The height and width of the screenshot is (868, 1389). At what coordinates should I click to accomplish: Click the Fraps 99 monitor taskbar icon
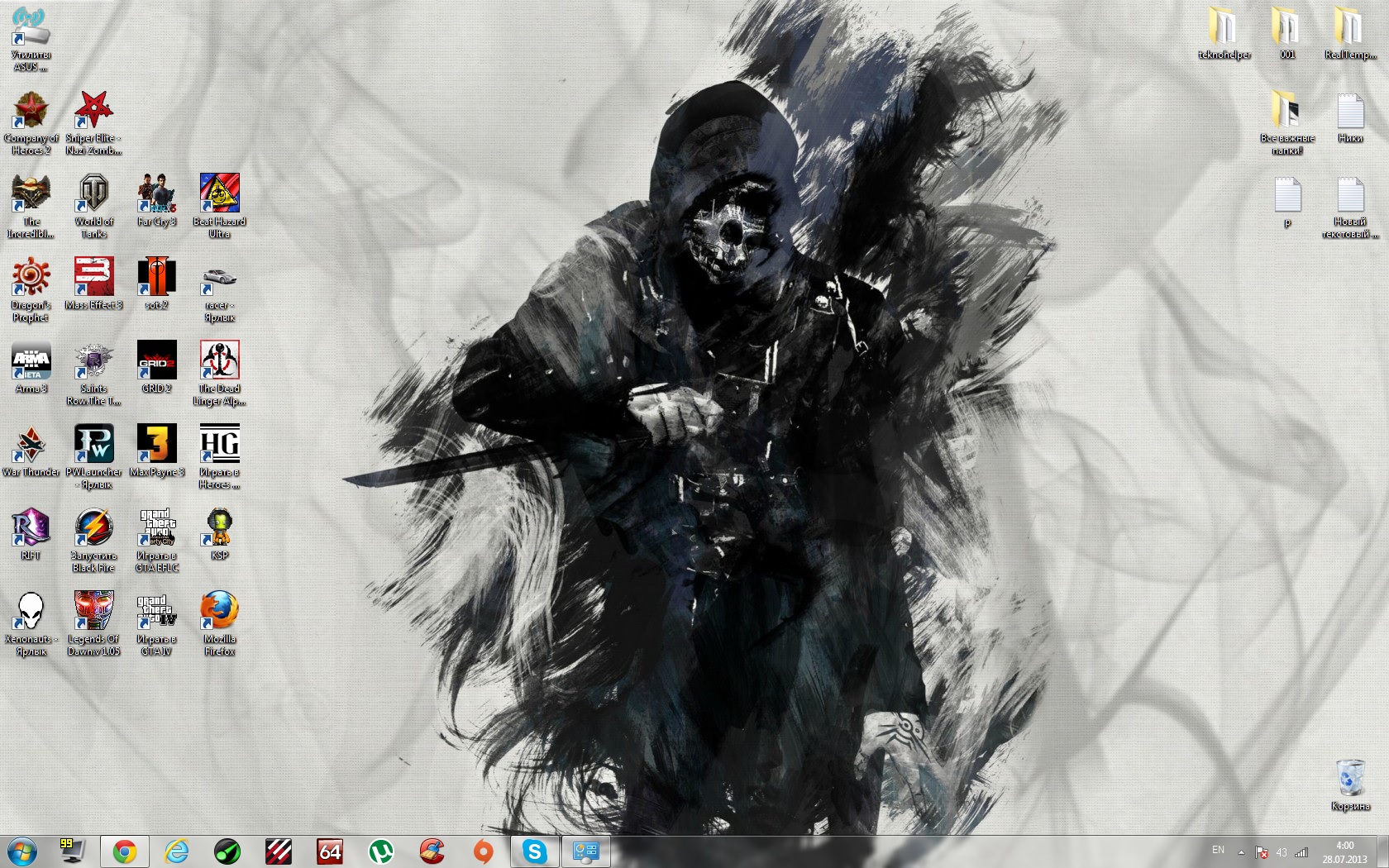pyautogui.click(x=71, y=851)
